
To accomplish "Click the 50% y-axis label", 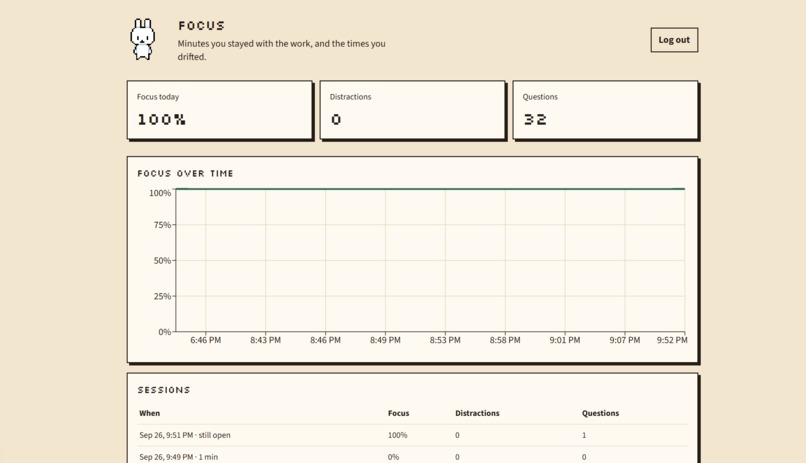I will point(162,261).
